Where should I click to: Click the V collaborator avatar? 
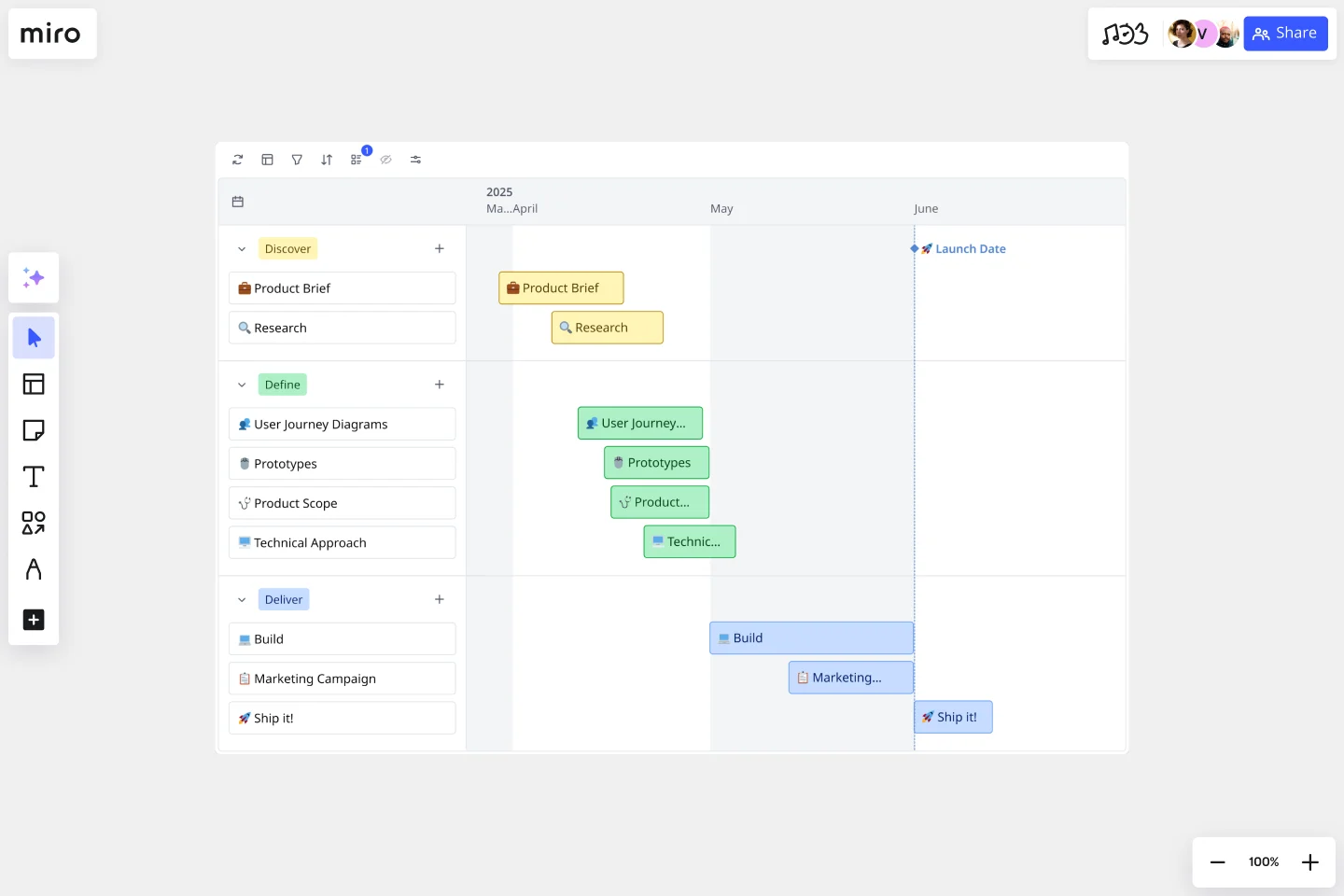click(1203, 34)
